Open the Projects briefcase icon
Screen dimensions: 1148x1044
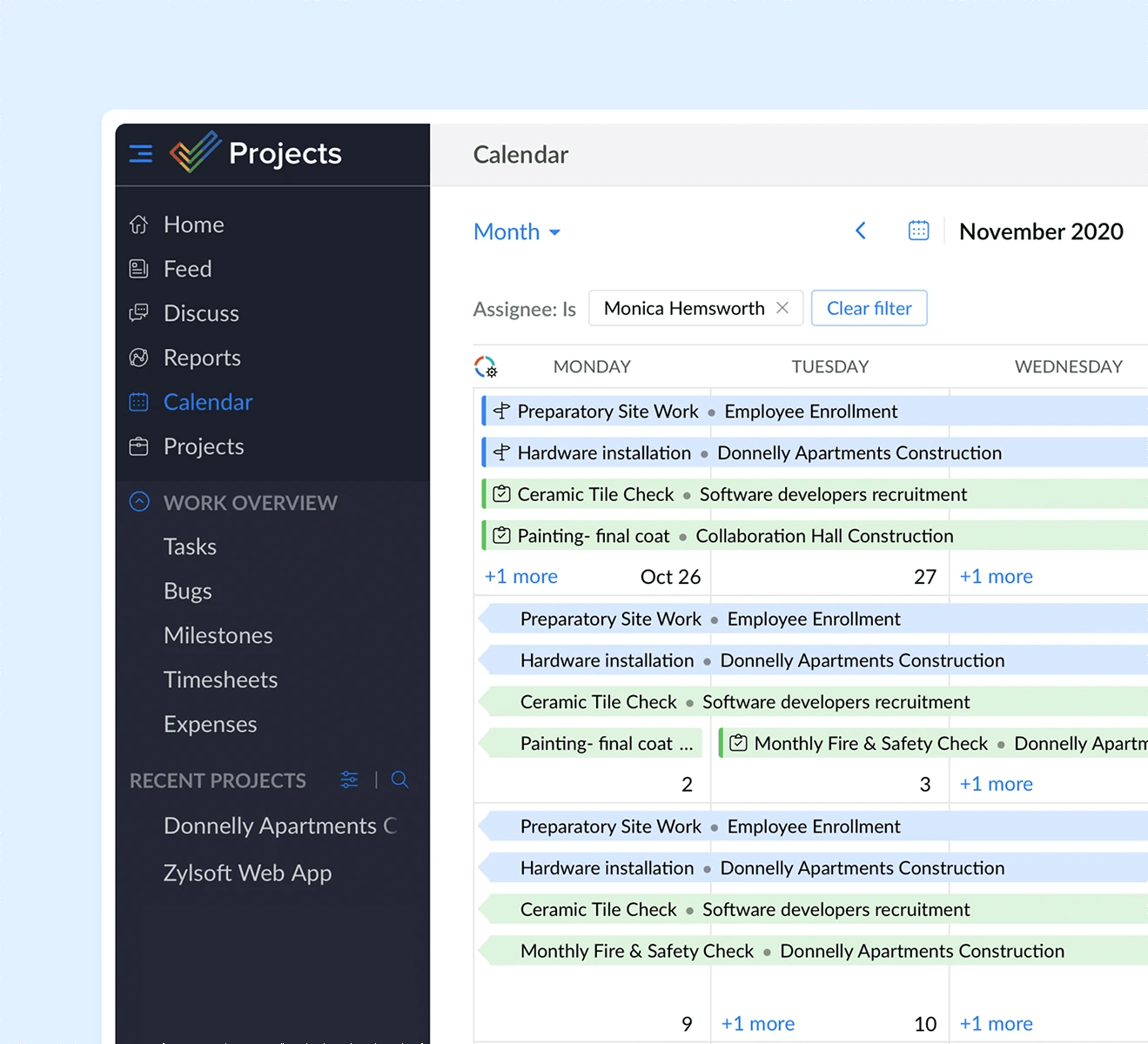coord(138,446)
